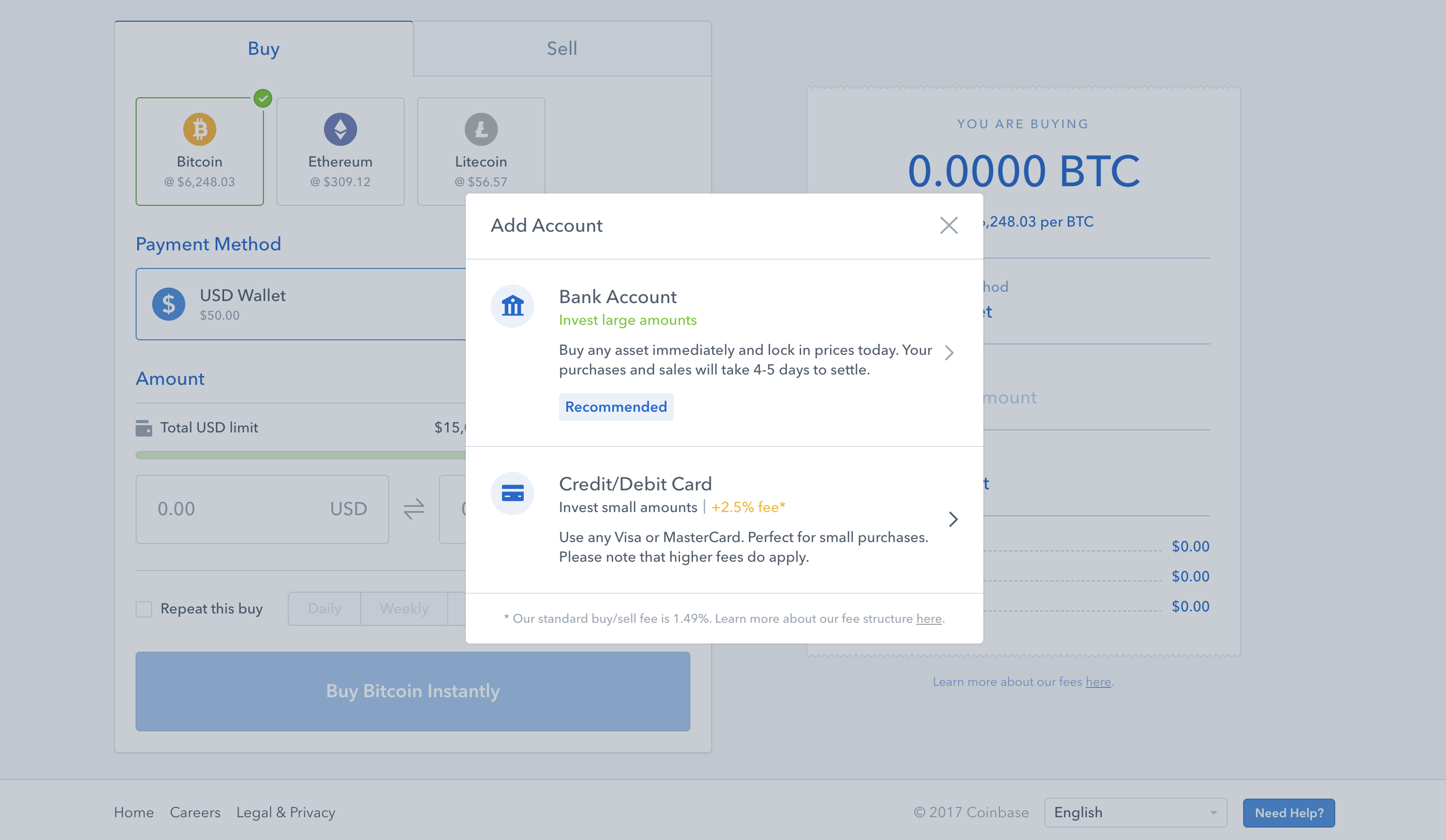Viewport: 1446px width, 840px height.
Task: Select the Litecoin cryptocurrency icon
Action: pos(480,128)
